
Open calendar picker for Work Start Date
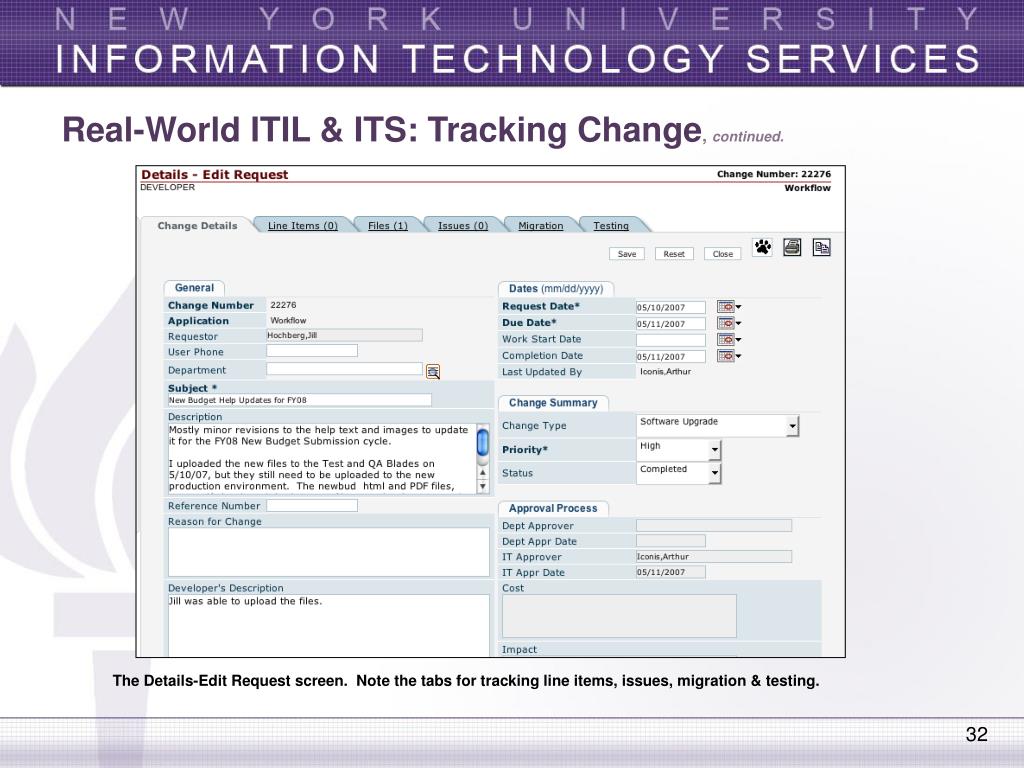tap(729, 339)
